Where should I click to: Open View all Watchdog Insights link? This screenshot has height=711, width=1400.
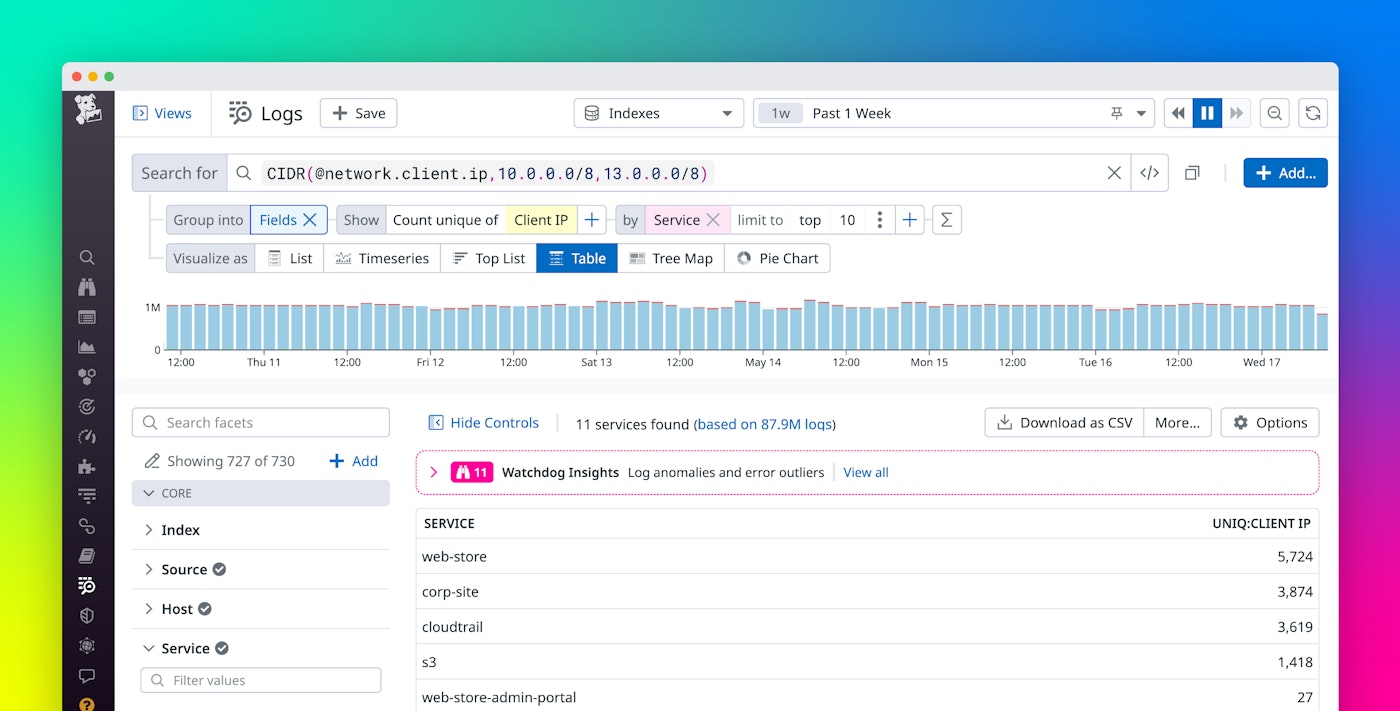865,472
